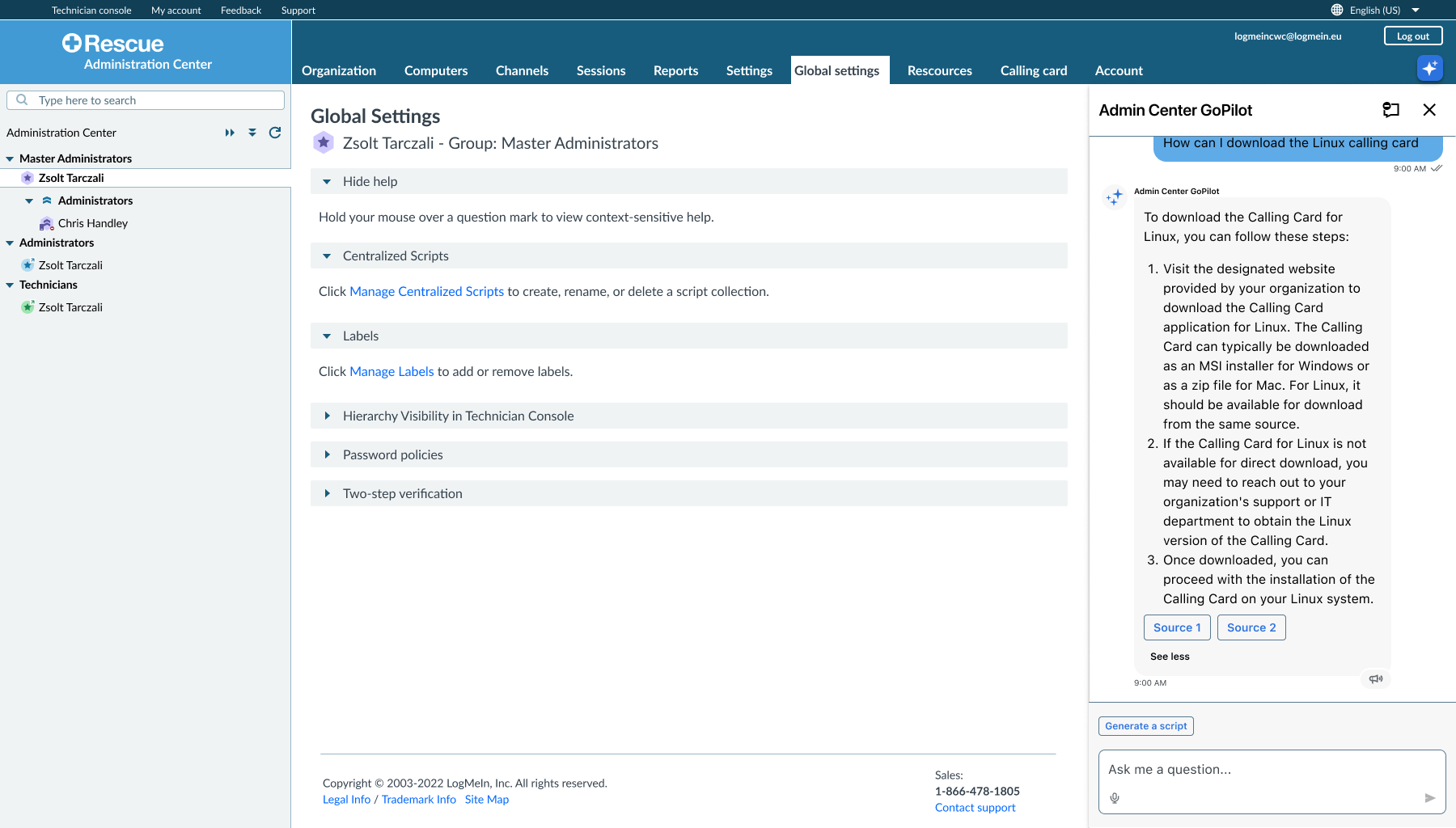Collapse the Master Administrators tree node
The height and width of the screenshot is (828, 1456).
(x=10, y=159)
